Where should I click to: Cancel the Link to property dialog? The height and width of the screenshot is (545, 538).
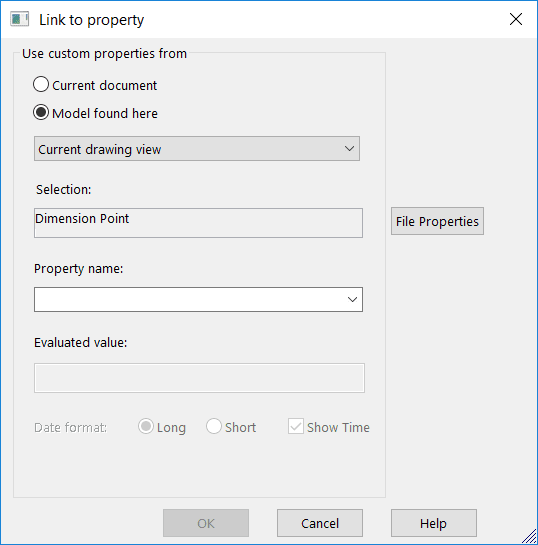pos(320,523)
